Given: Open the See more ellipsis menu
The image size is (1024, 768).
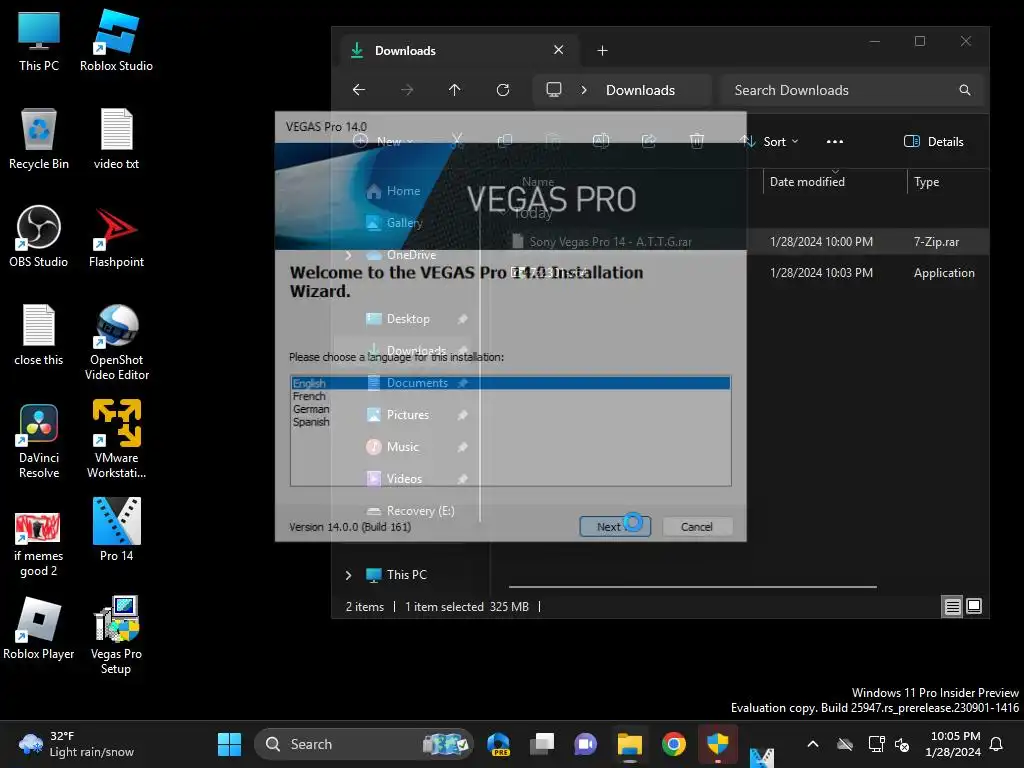Looking at the screenshot, I should 834,141.
